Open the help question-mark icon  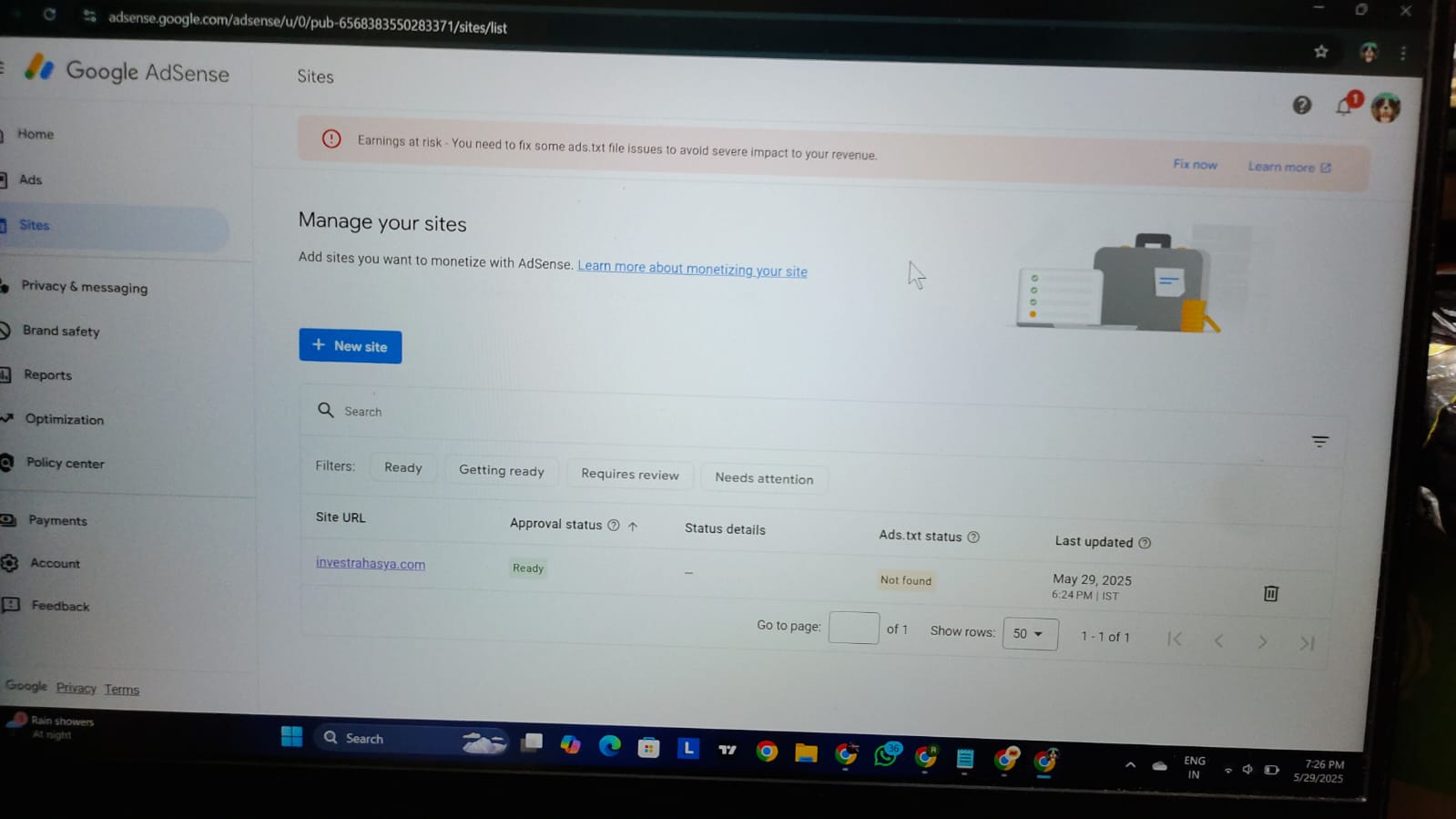[x=1302, y=106]
